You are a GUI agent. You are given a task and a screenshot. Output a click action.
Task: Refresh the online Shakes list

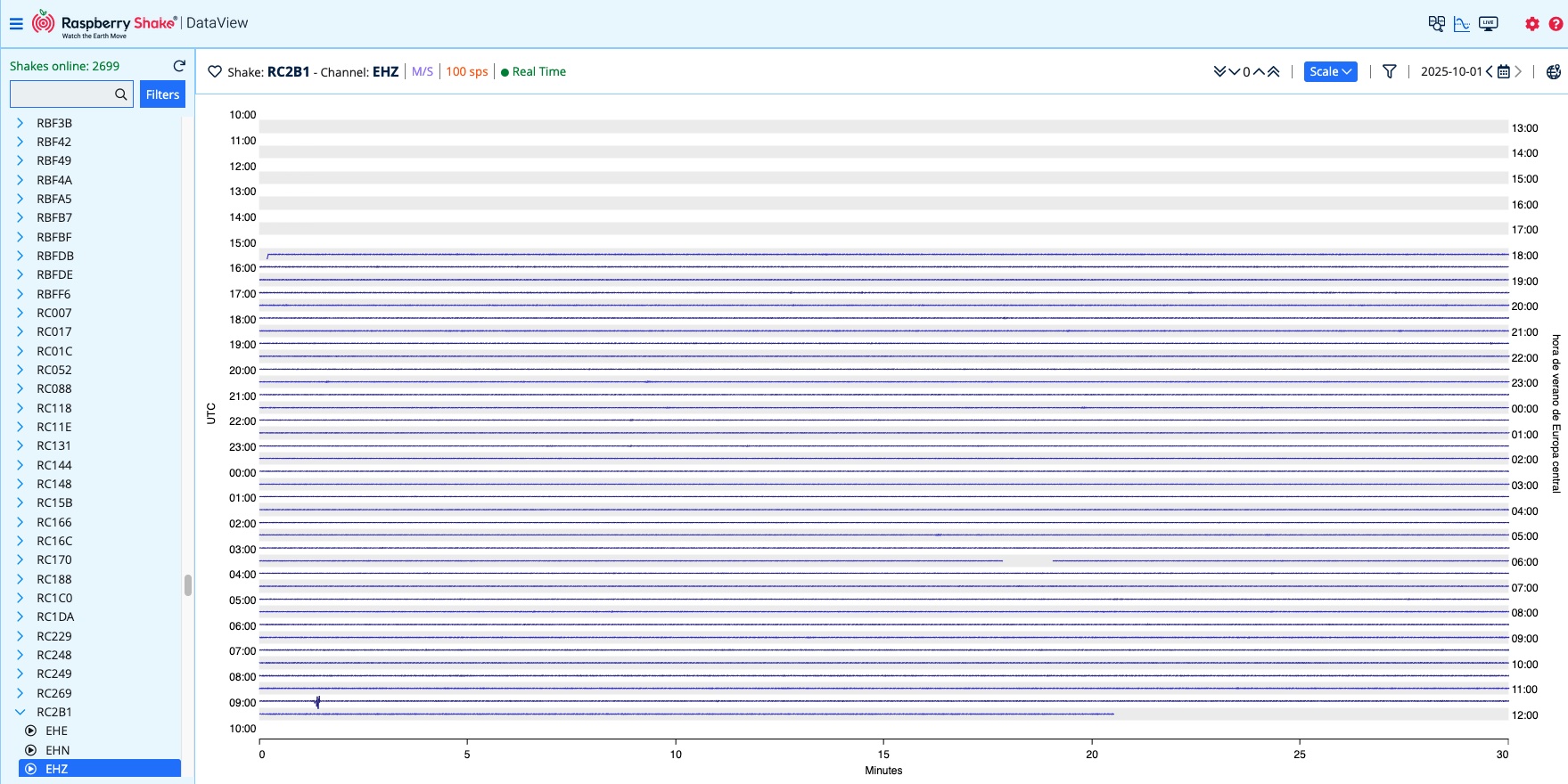pyautogui.click(x=179, y=66)
